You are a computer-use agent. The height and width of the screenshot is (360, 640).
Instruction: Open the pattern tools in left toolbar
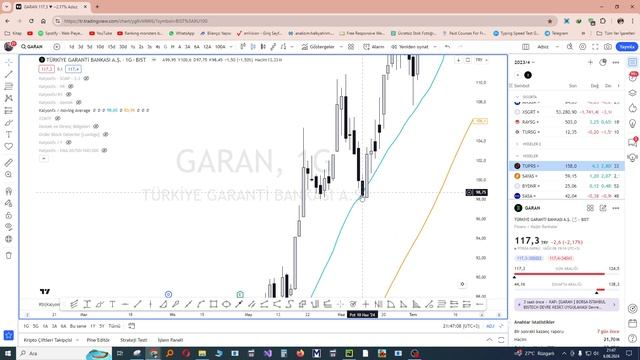point(9,98)
